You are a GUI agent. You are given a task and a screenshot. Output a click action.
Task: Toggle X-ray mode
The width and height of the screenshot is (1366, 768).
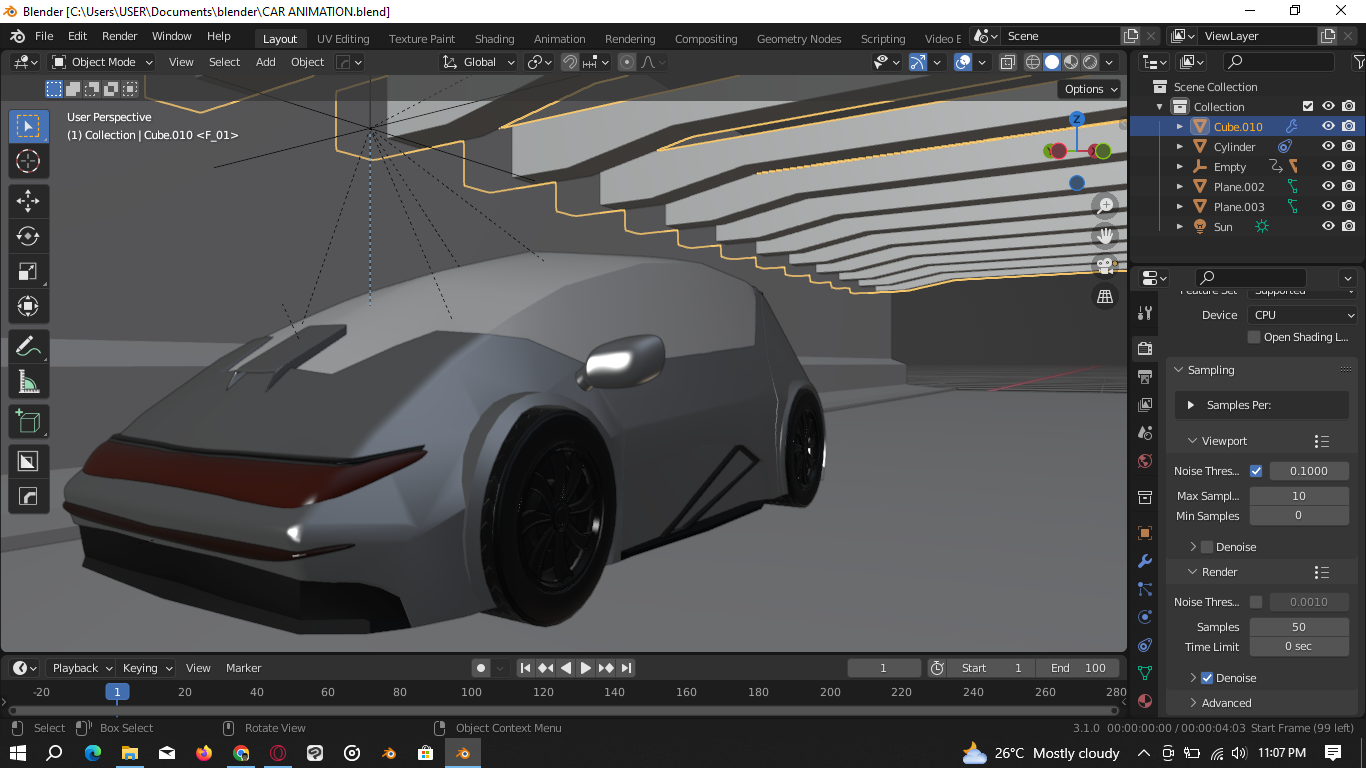(1007, 62)
